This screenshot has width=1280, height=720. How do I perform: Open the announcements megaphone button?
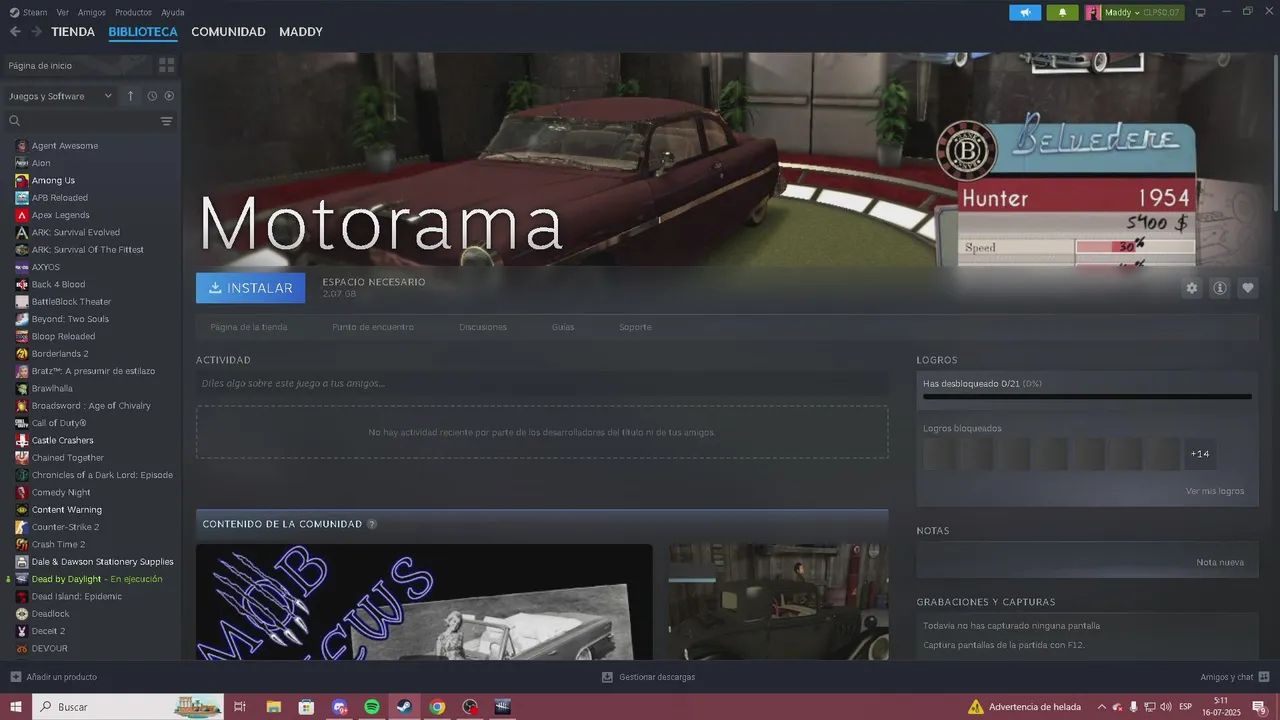click(x=1025, y=12)
